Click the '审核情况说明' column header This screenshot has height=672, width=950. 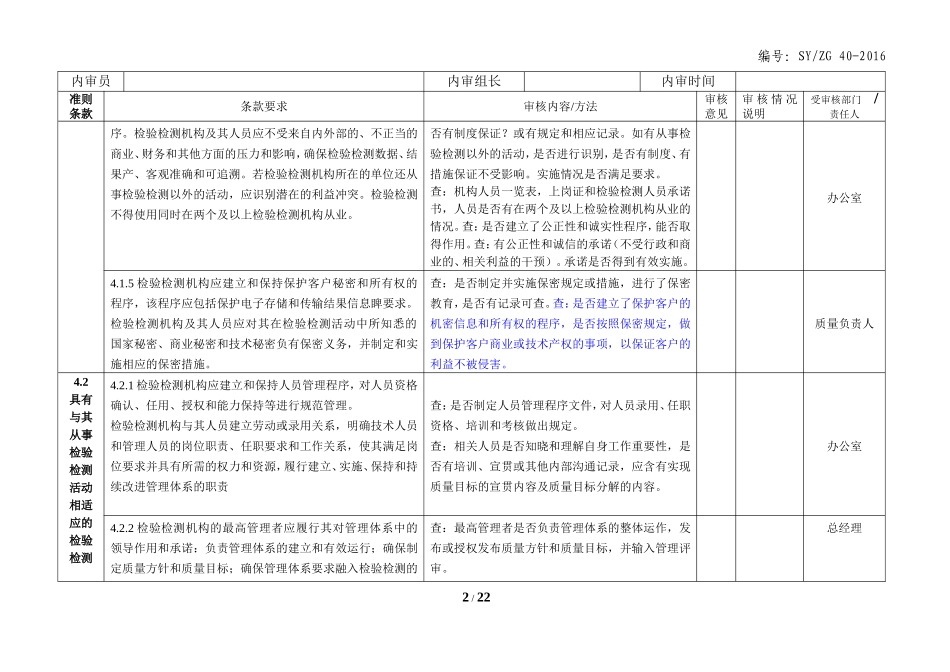pyautogui.click(x=769, y=106)
